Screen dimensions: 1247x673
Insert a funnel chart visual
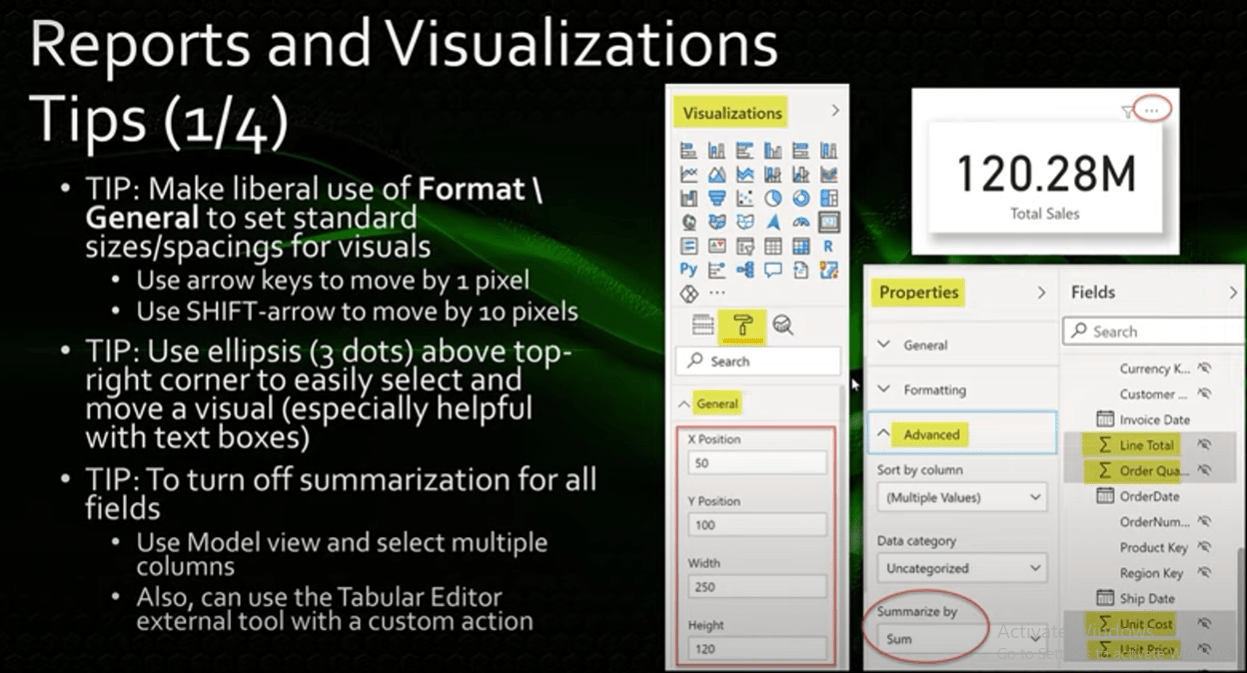coord(717,197)
